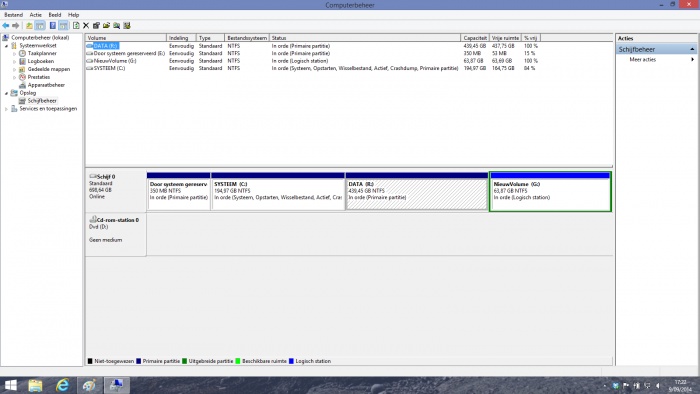Toggle the console tree pane icon
This screenshot has height=394, width=700.
point(40,25)
